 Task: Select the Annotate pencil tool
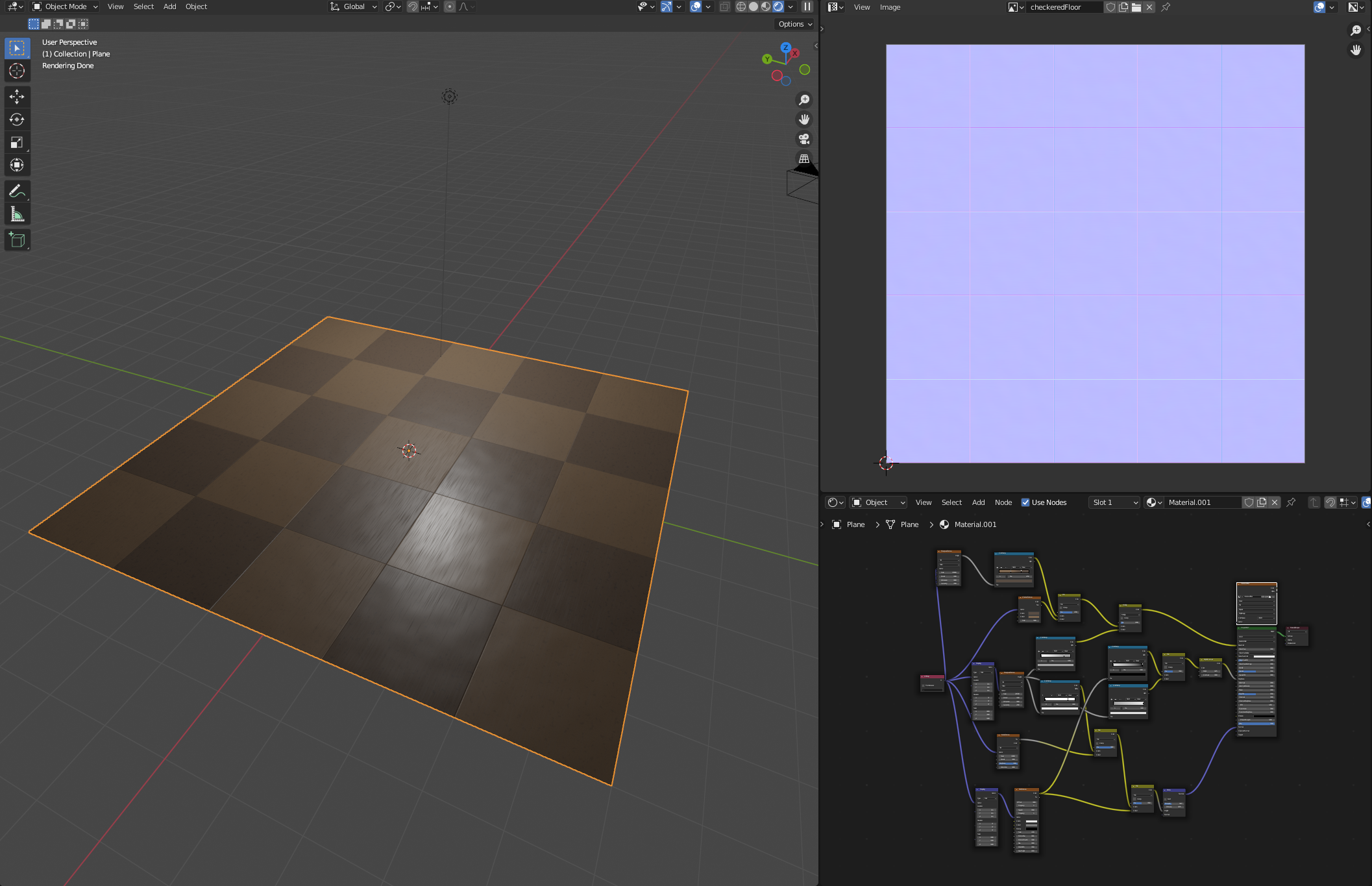(17, 191)
